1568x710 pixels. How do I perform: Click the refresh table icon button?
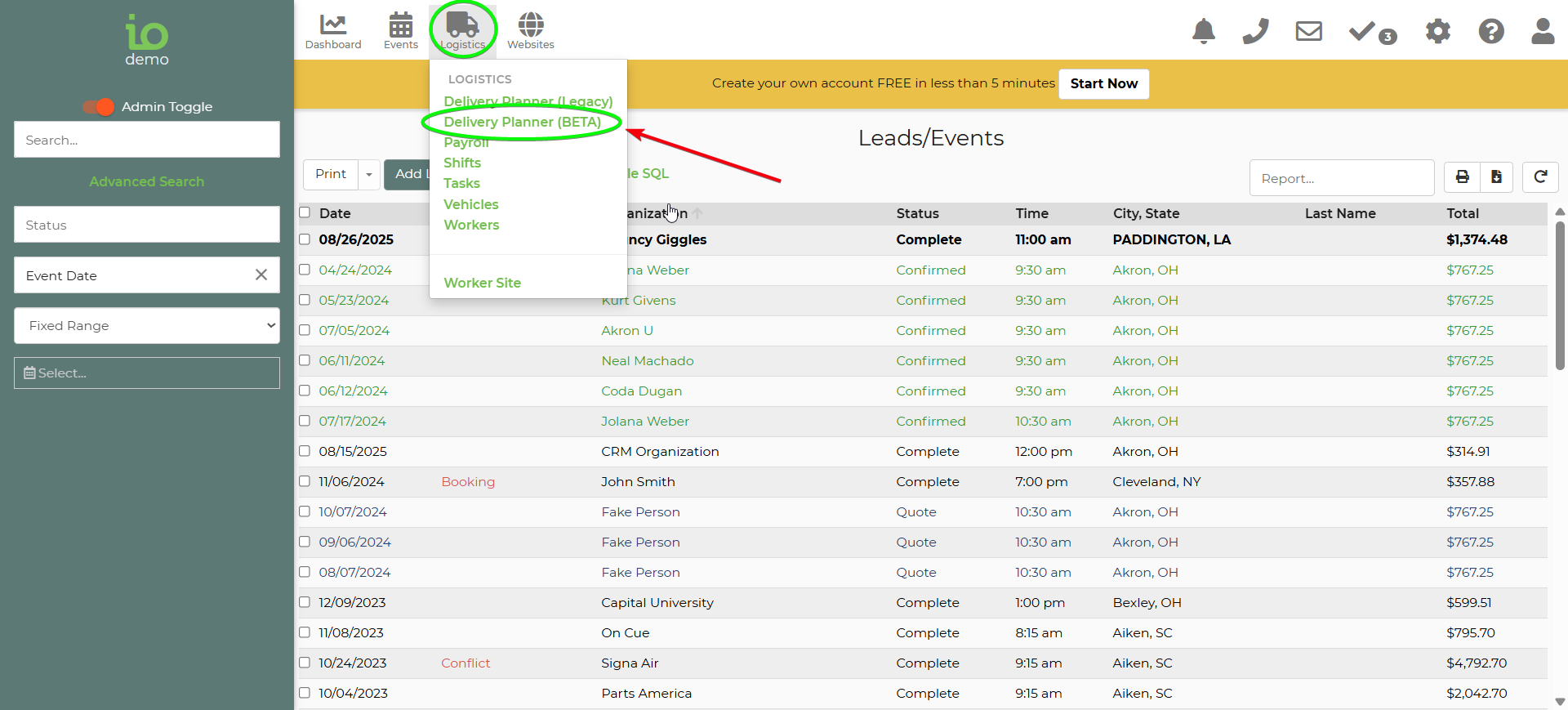tap(1540, 177)
